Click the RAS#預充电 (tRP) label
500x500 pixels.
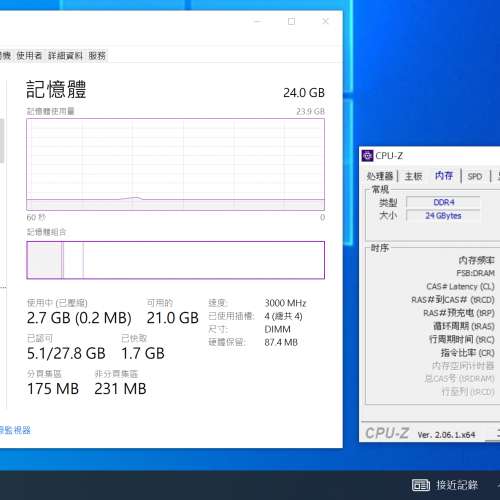[x=459, y=313]
